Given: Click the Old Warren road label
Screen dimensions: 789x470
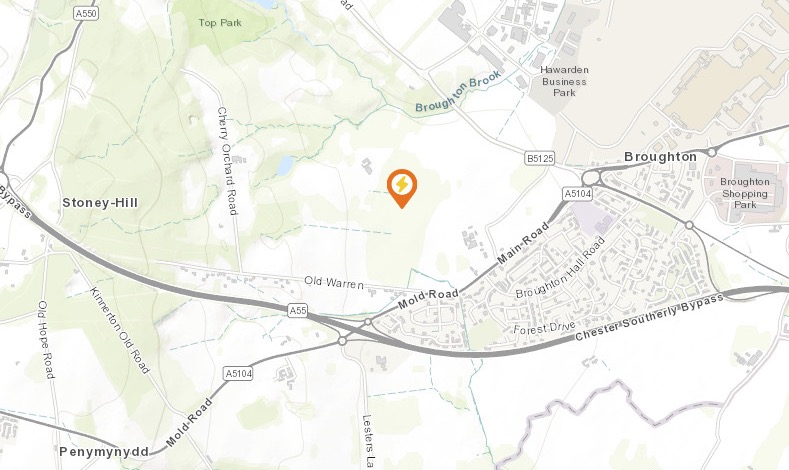Looking at the screenshot, I should [x=334, y=282].
